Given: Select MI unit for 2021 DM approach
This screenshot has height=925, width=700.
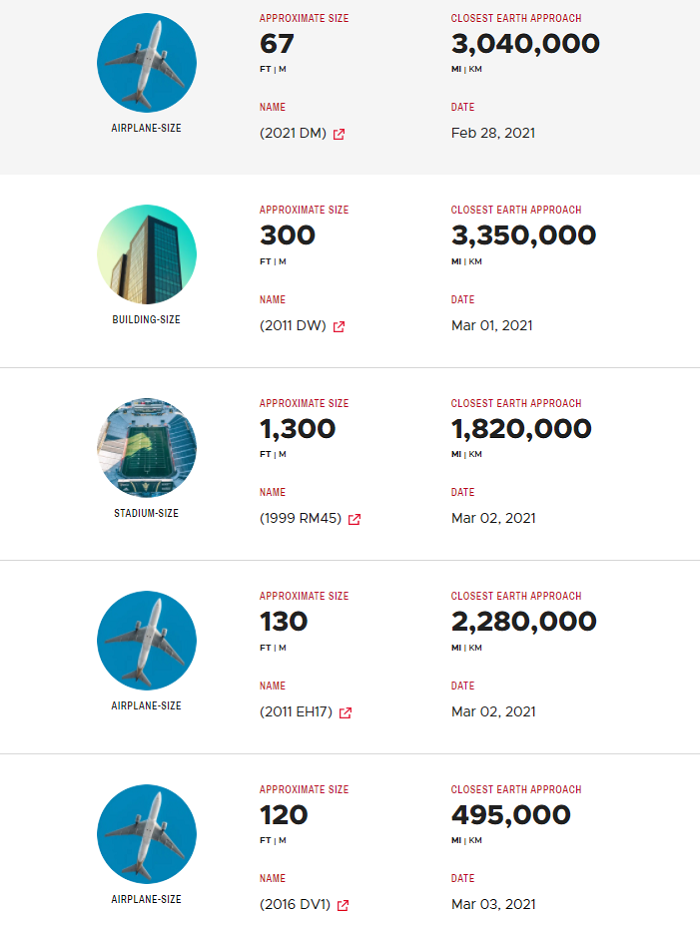Looking at the screenshot, I should click(456, 69).
